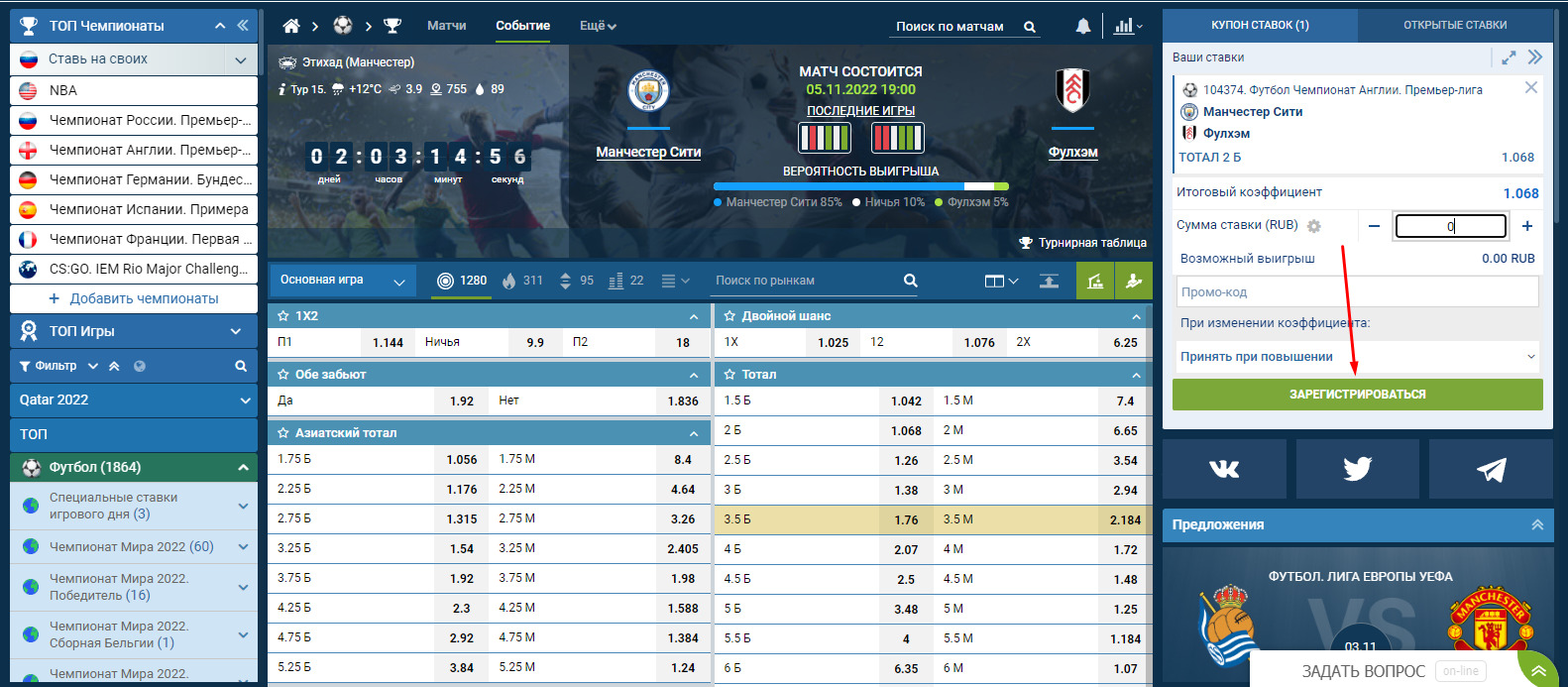Open the green player view button
1568x687 pixels.
click(1134, 282)
